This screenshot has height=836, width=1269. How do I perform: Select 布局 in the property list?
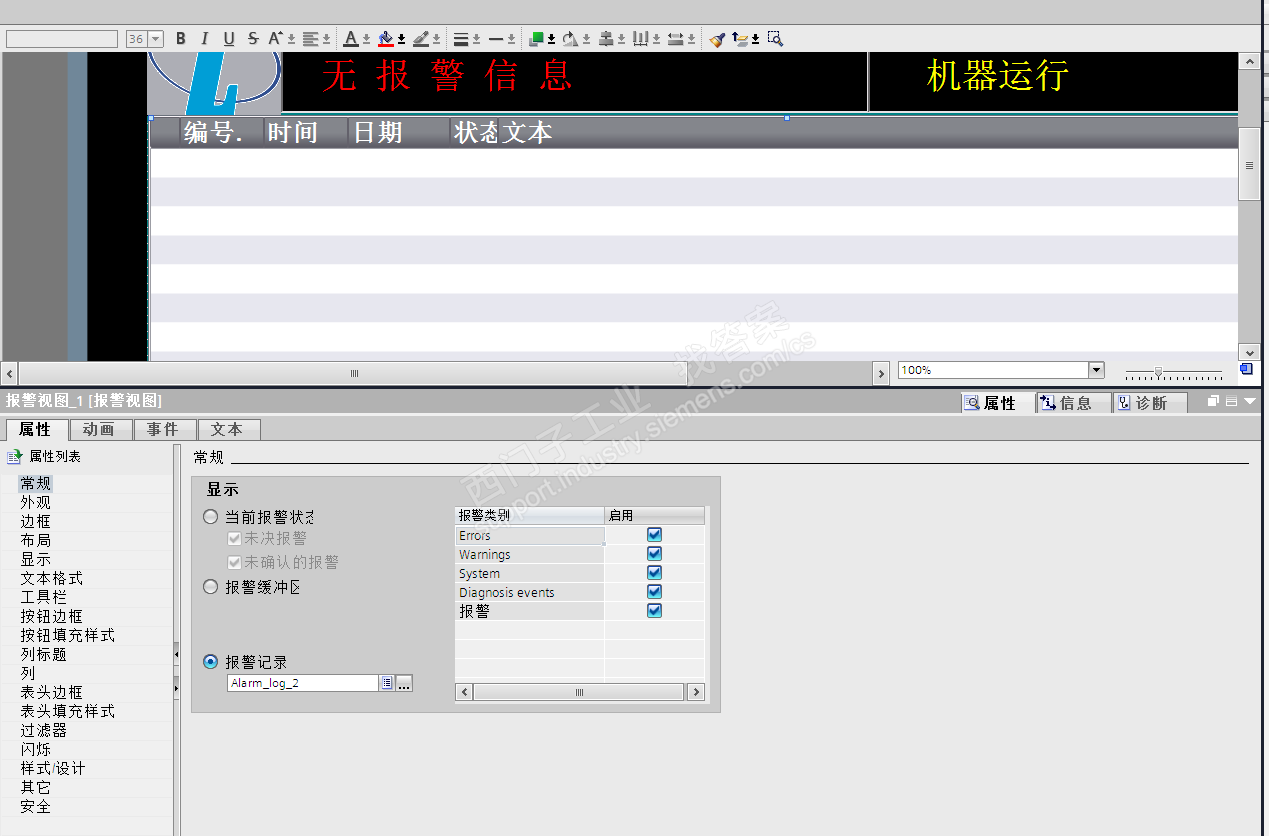35,540
